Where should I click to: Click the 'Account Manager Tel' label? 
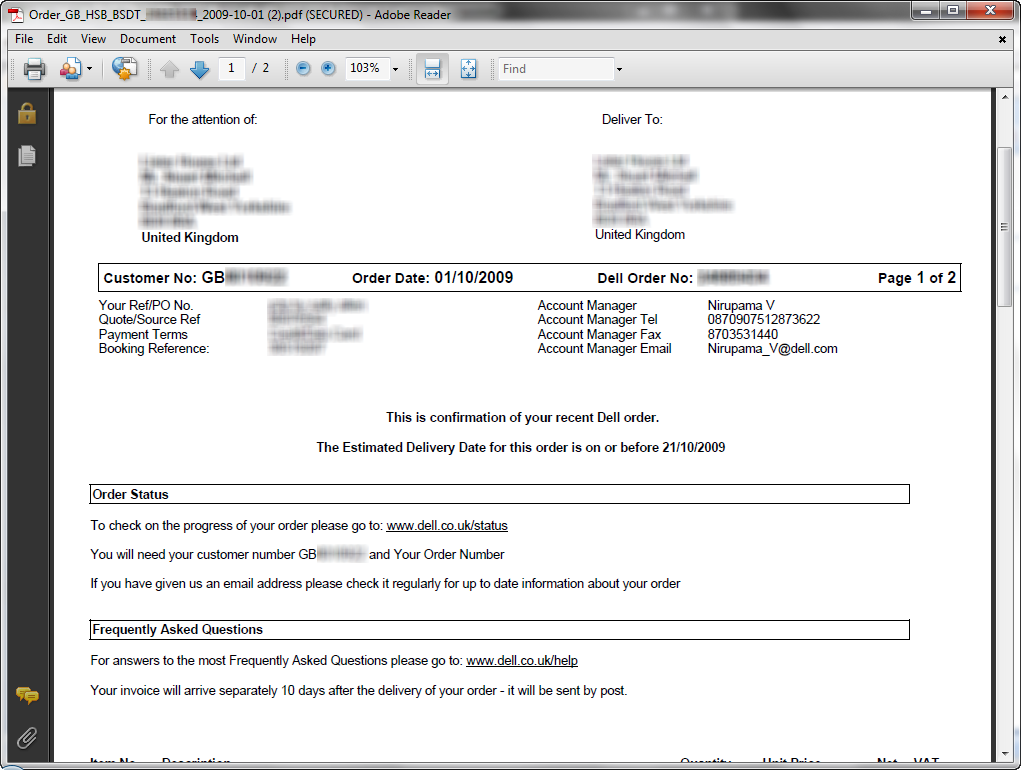tap(597, 320)
